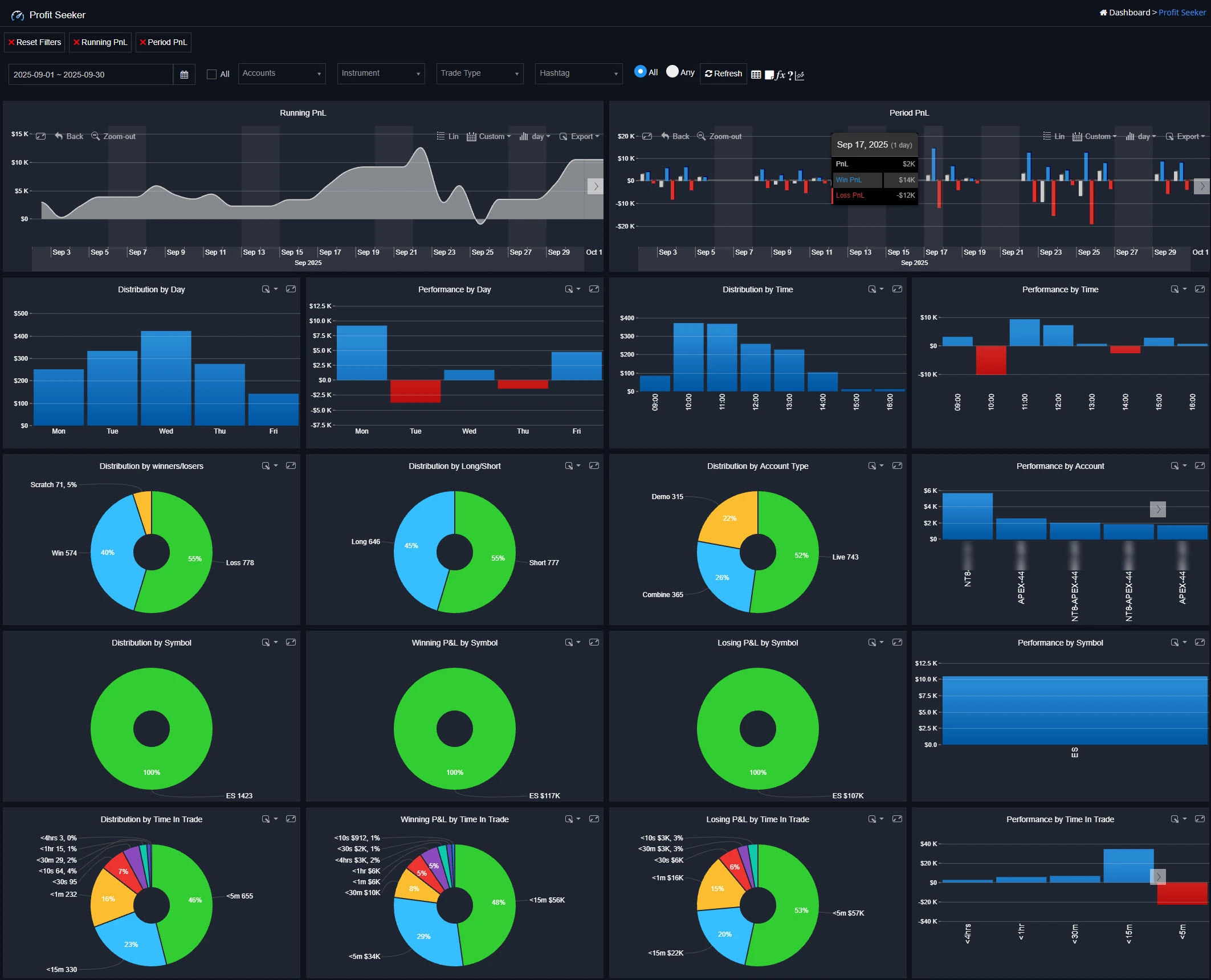
Task: Click the question mark help icon
Action: coord(790,75)
